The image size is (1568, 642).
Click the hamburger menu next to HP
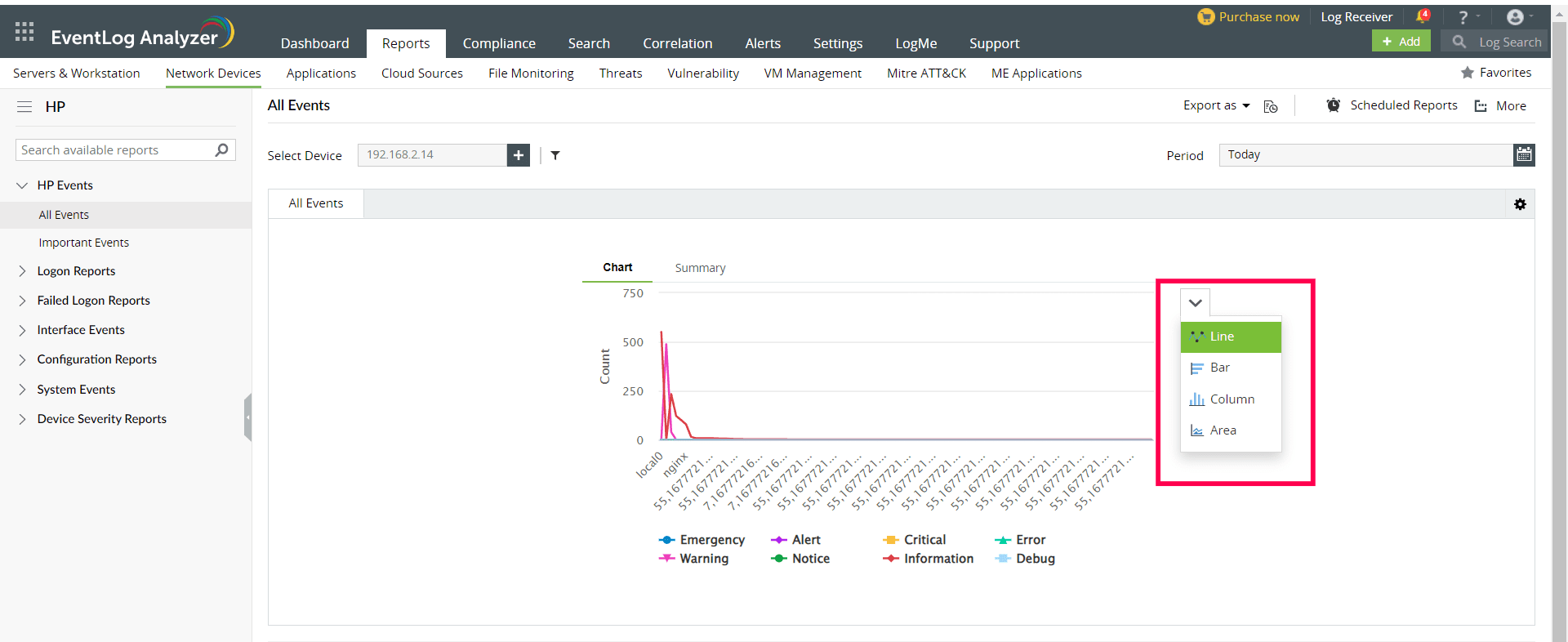coord(24,107)
